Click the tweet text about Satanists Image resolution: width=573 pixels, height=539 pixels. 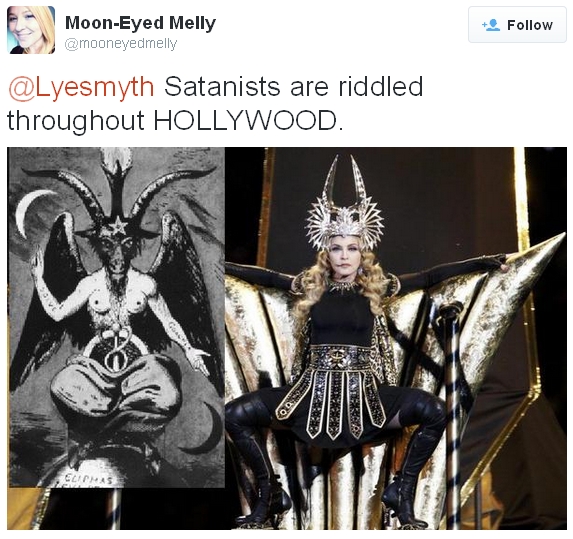click(x=215, y=103)
